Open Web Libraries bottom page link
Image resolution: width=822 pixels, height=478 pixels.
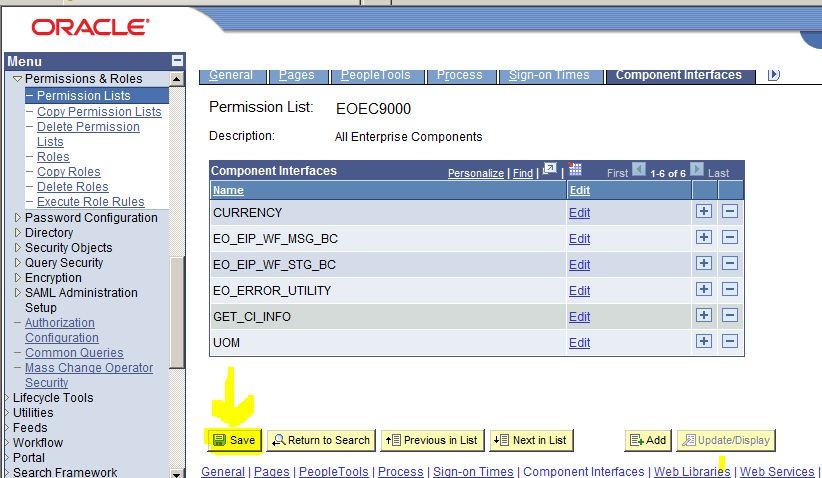tap(692, 471)
